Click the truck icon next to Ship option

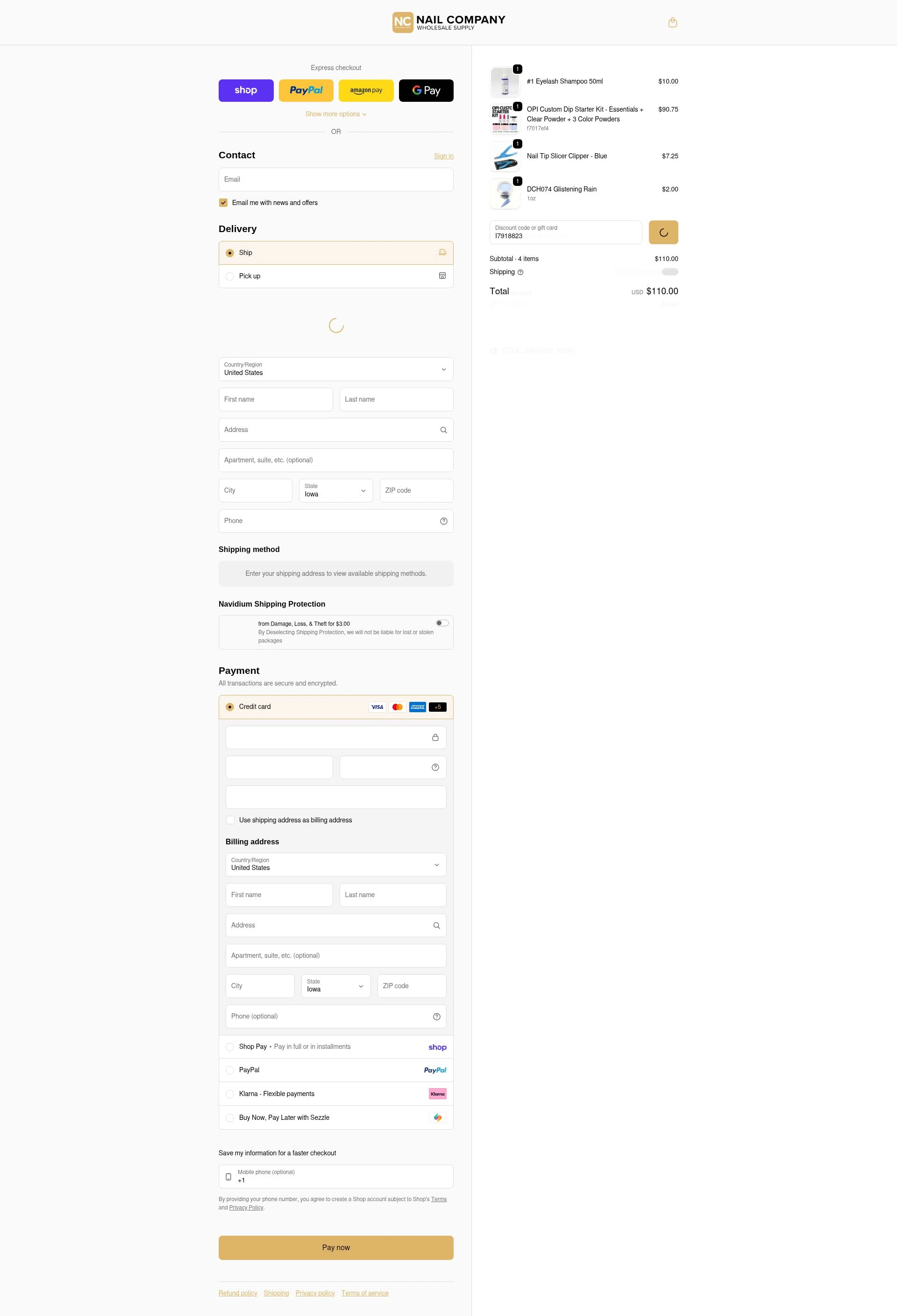442,253
